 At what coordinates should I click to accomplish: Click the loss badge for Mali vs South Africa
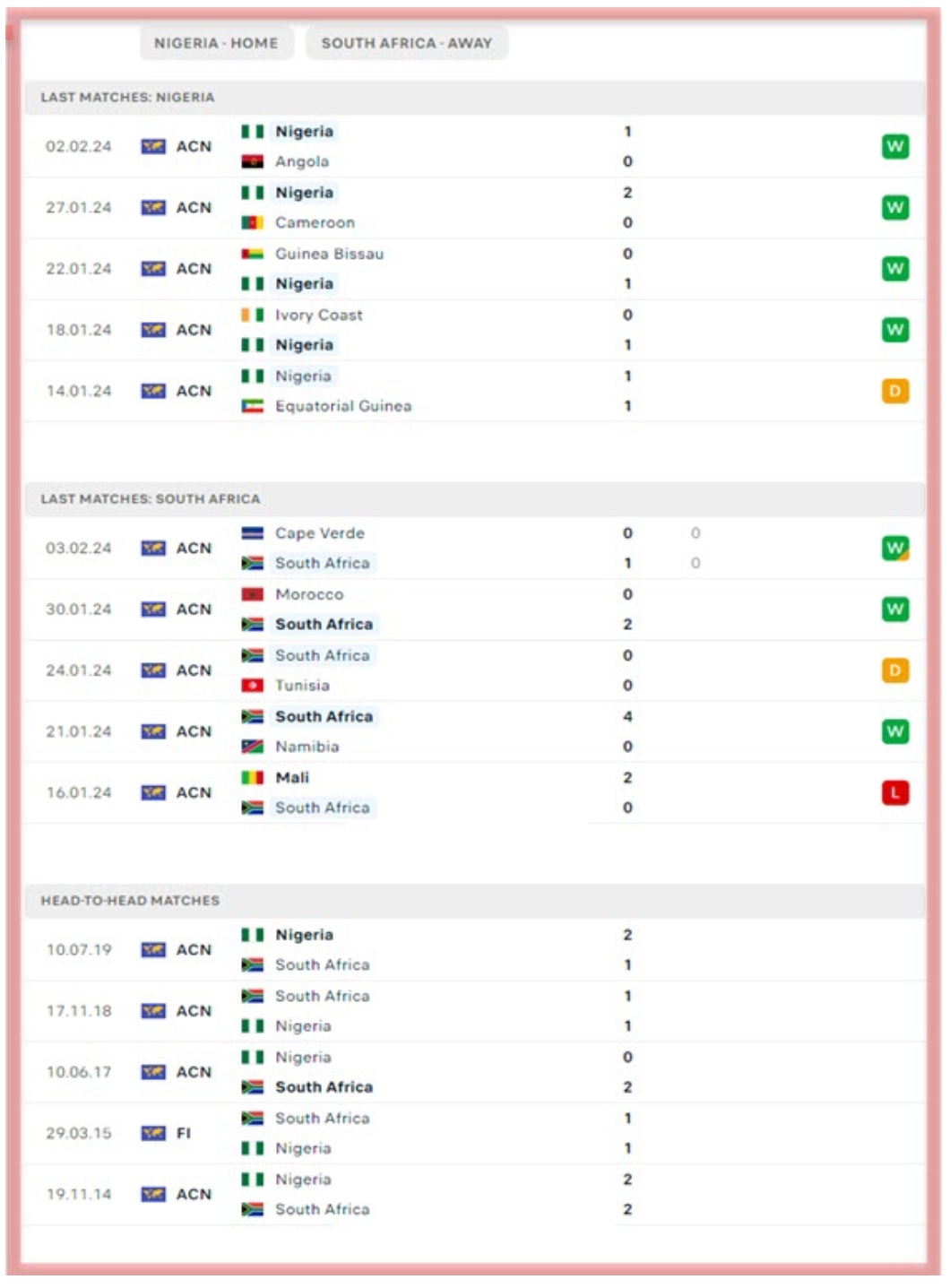(894, 792)
